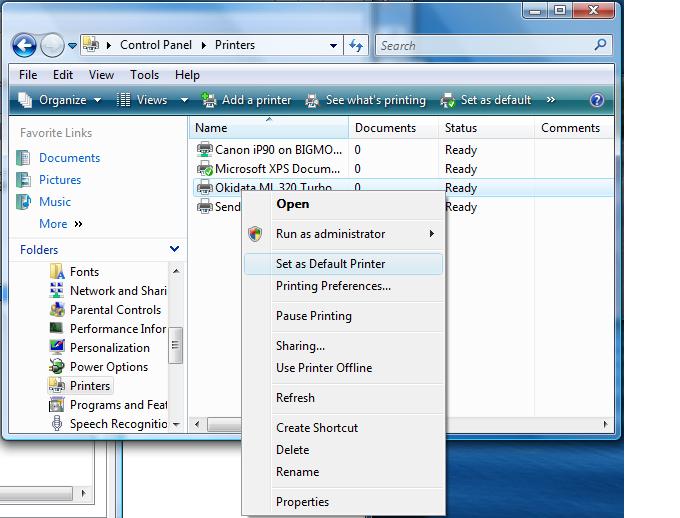
Task: Click the search magnifier icon
Action: click(x=600, y=45)
